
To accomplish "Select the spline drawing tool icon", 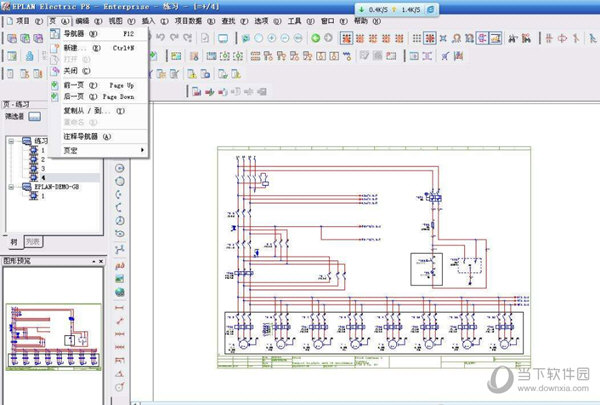I will (x=120, y=249).
